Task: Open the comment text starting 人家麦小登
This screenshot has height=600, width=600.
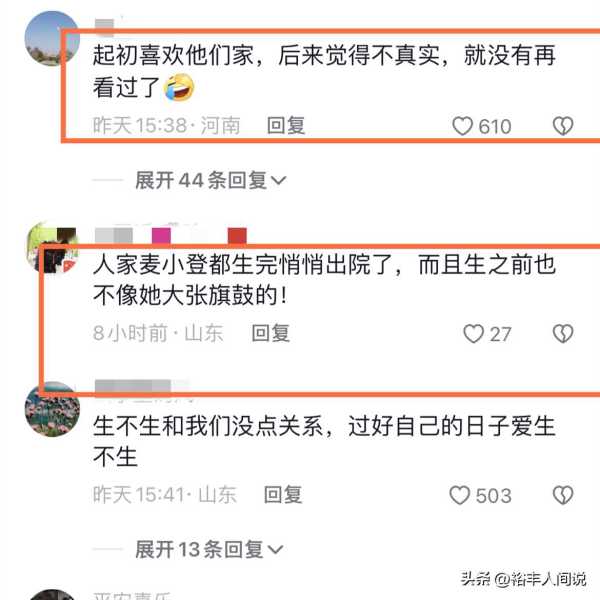Action: 324,280
